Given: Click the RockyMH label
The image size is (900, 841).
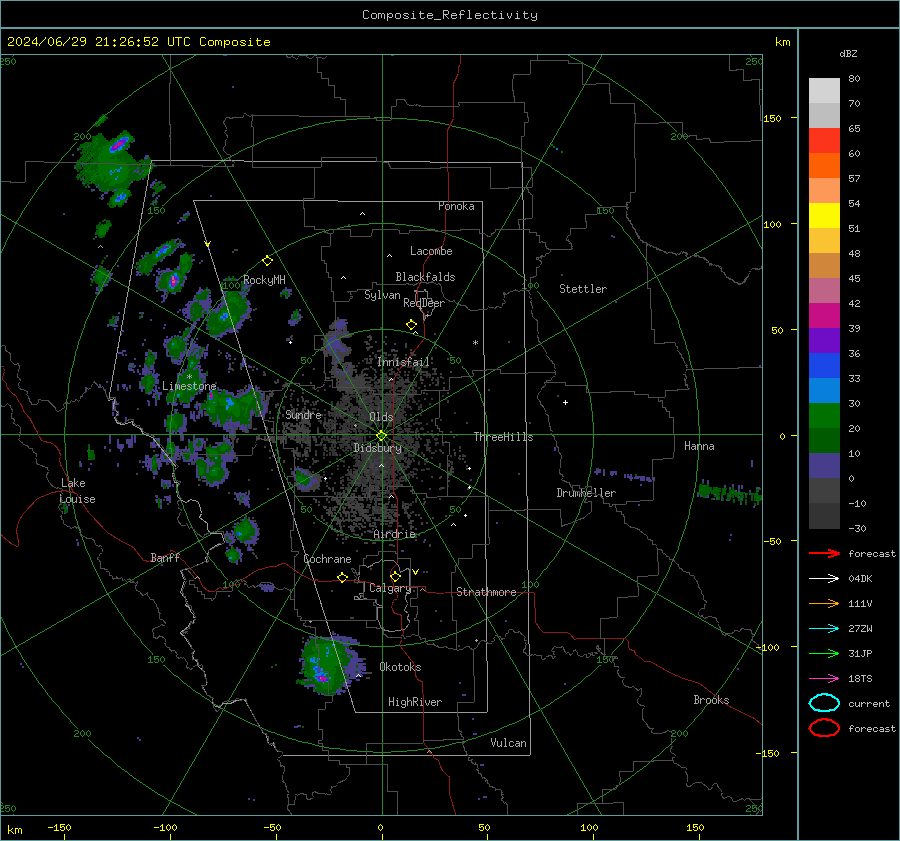Looking at the screenshot, I should 264,280.
